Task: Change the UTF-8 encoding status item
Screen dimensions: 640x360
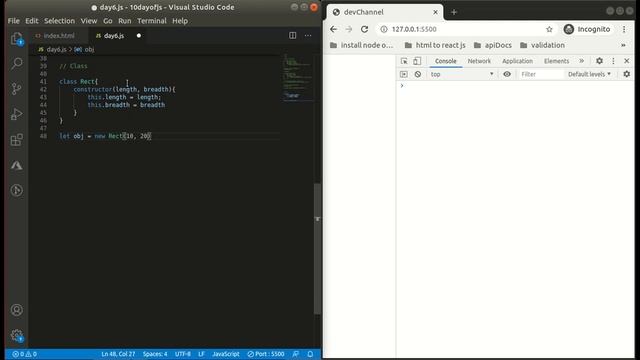Action: click(x=183, y=354)
